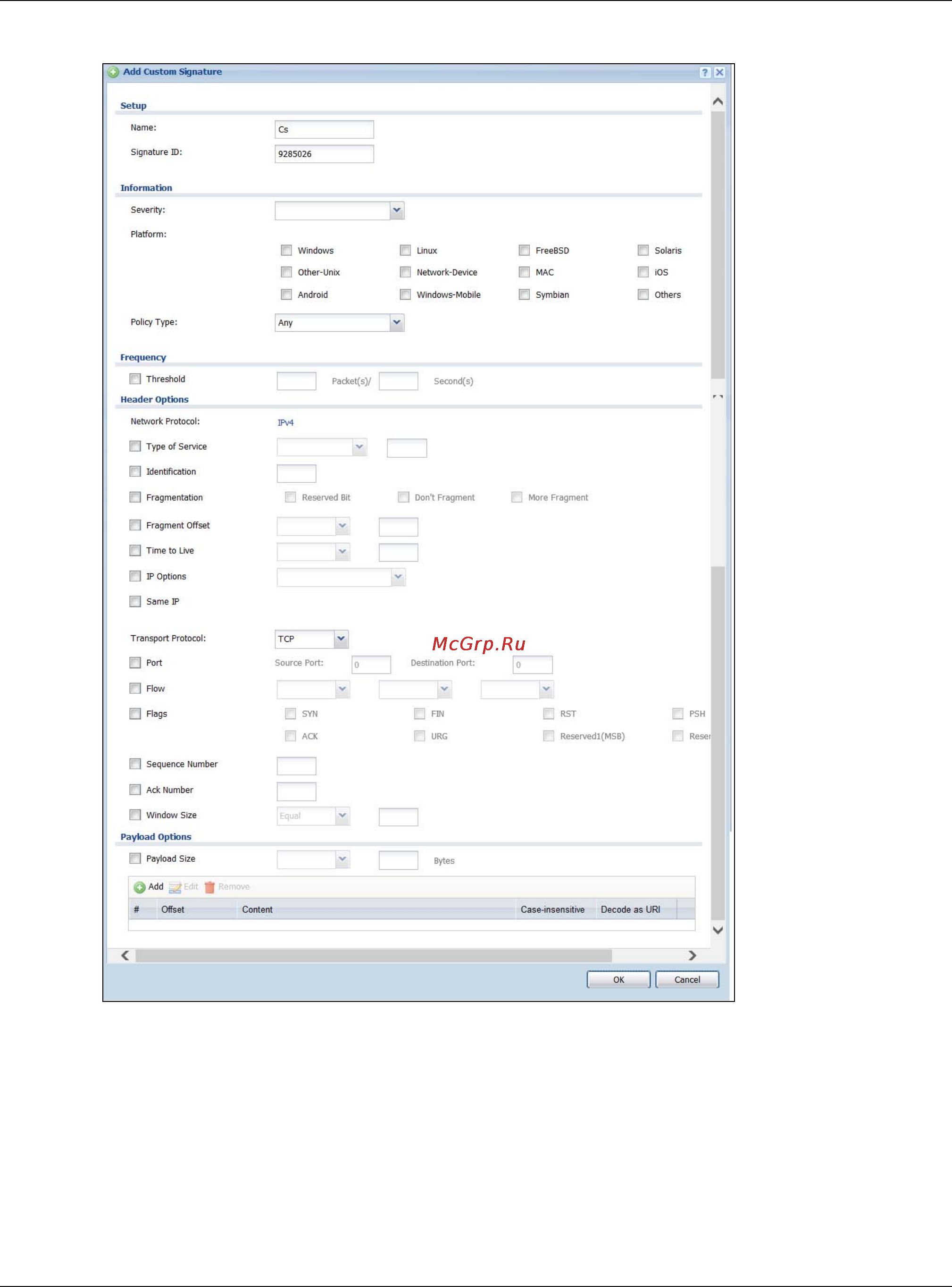Tick the Threshold checkbox

[135, 379]
